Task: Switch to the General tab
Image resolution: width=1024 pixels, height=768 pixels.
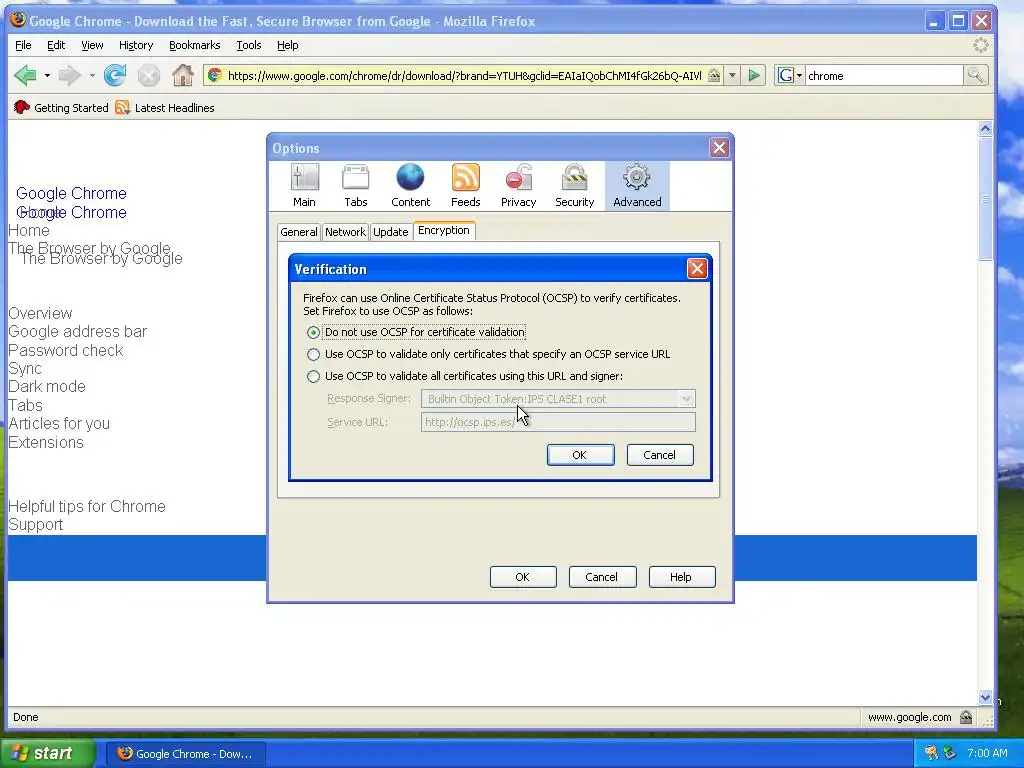Action: tap(299, 232)
